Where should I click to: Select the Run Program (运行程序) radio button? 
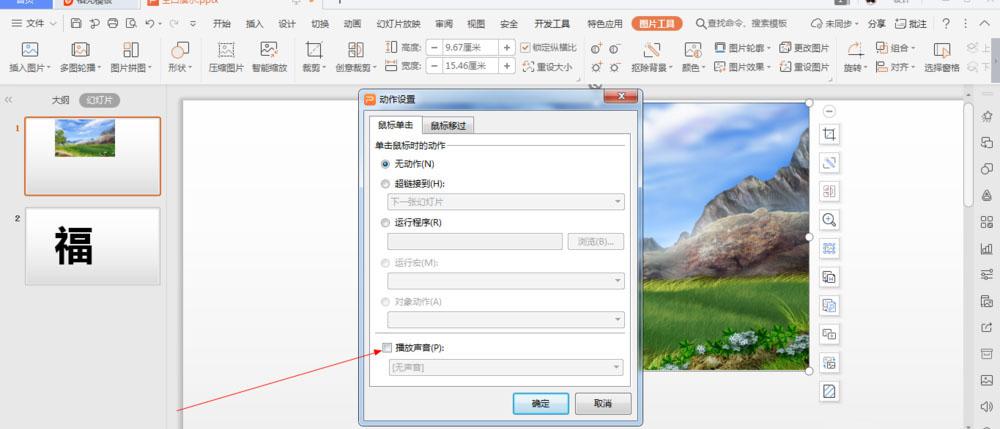point(385,223)
